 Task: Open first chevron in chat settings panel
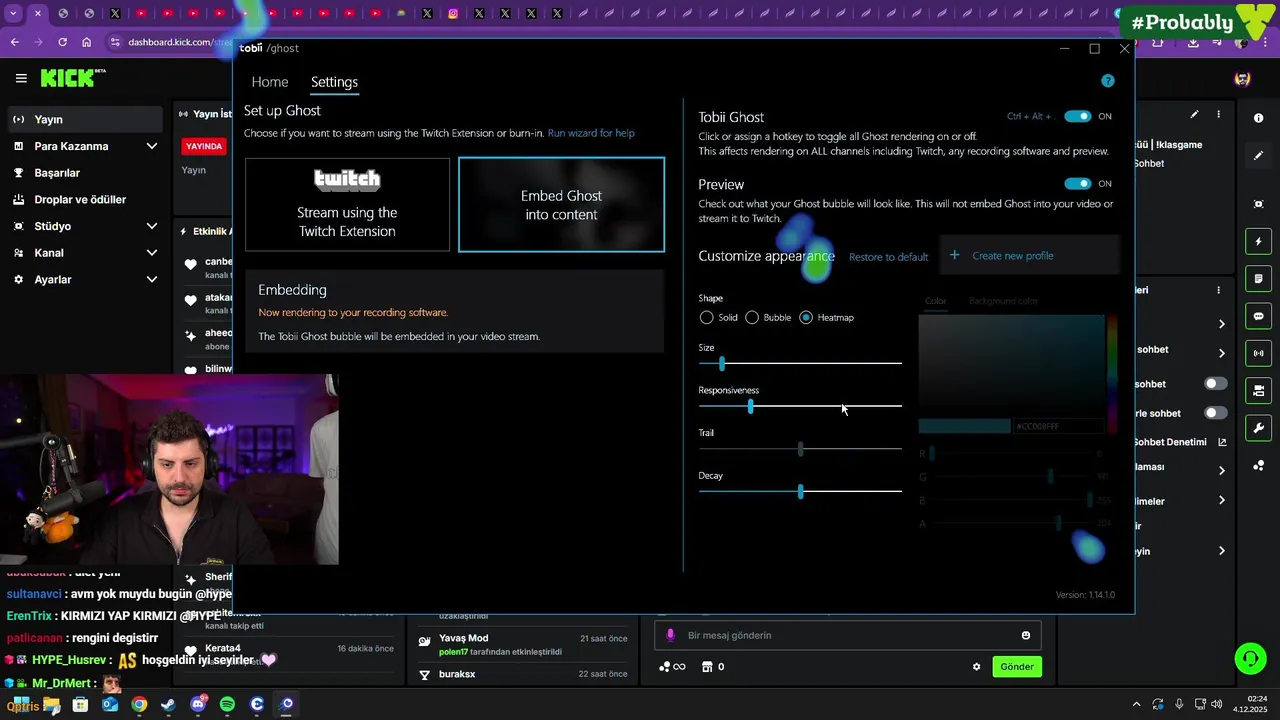click(x=1221, y=324)
